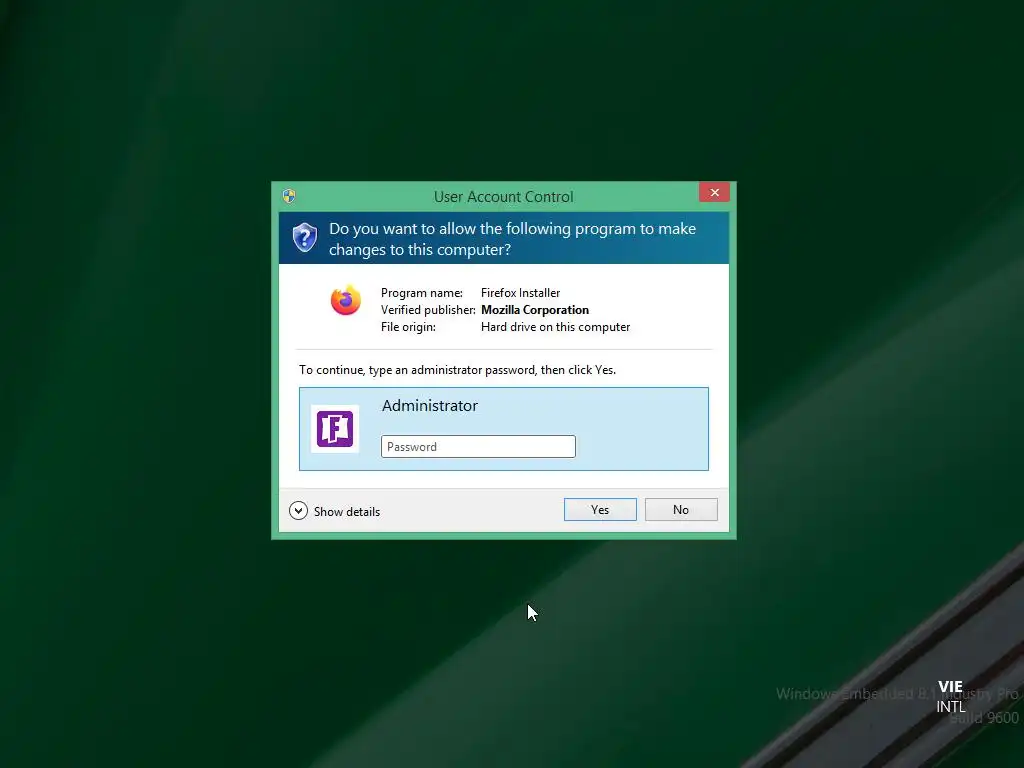Select the Administrator account name label
This screenshot has width=1024, height=768.
tap(430, 406)
